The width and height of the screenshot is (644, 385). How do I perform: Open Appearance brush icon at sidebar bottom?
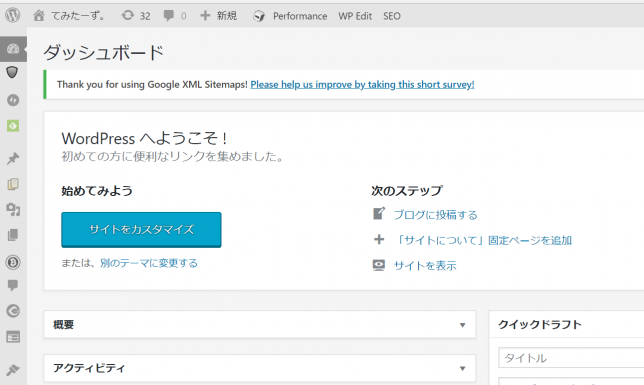point(13,370)
